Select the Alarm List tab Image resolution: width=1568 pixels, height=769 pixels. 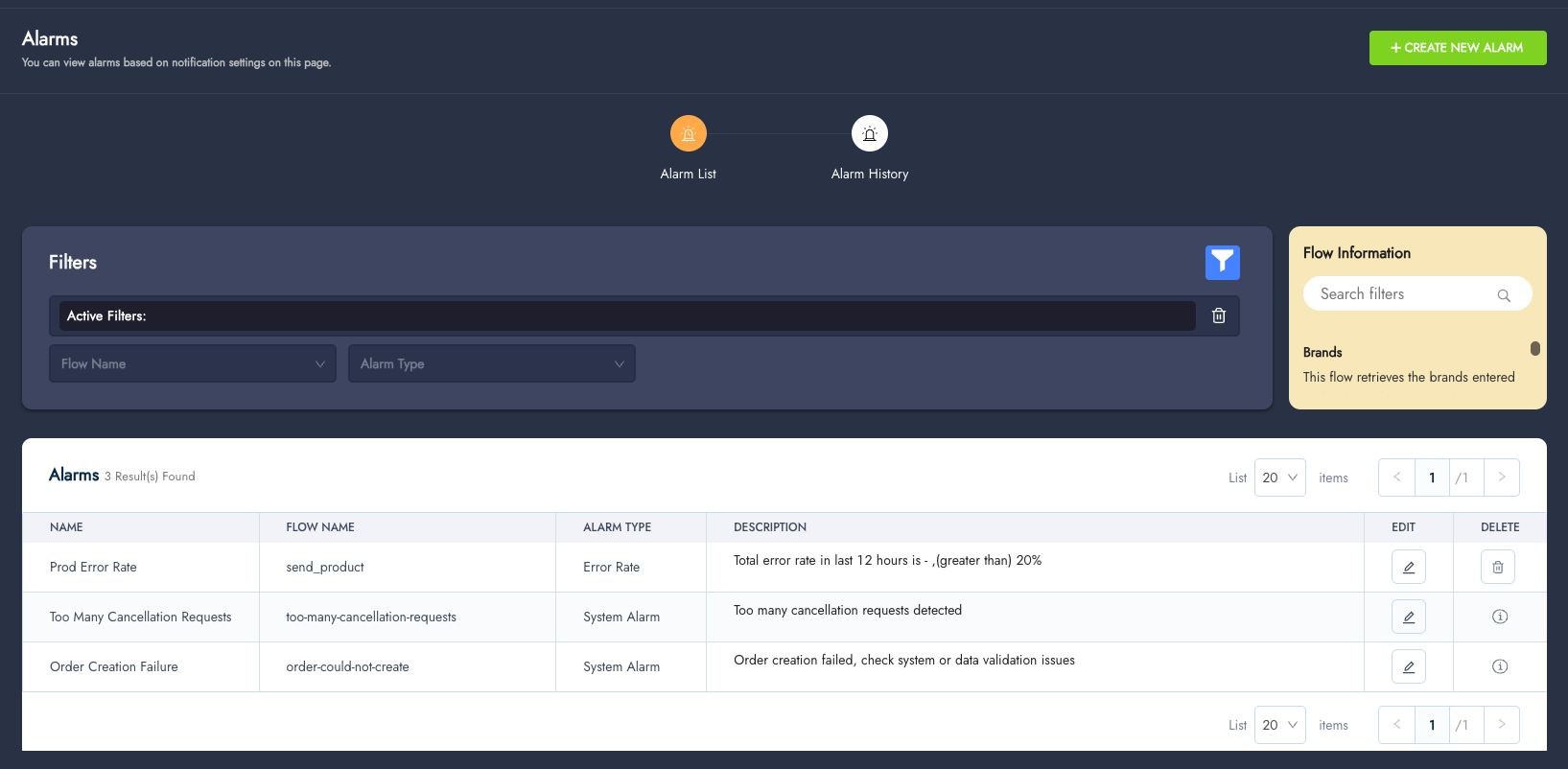point(688,134)
